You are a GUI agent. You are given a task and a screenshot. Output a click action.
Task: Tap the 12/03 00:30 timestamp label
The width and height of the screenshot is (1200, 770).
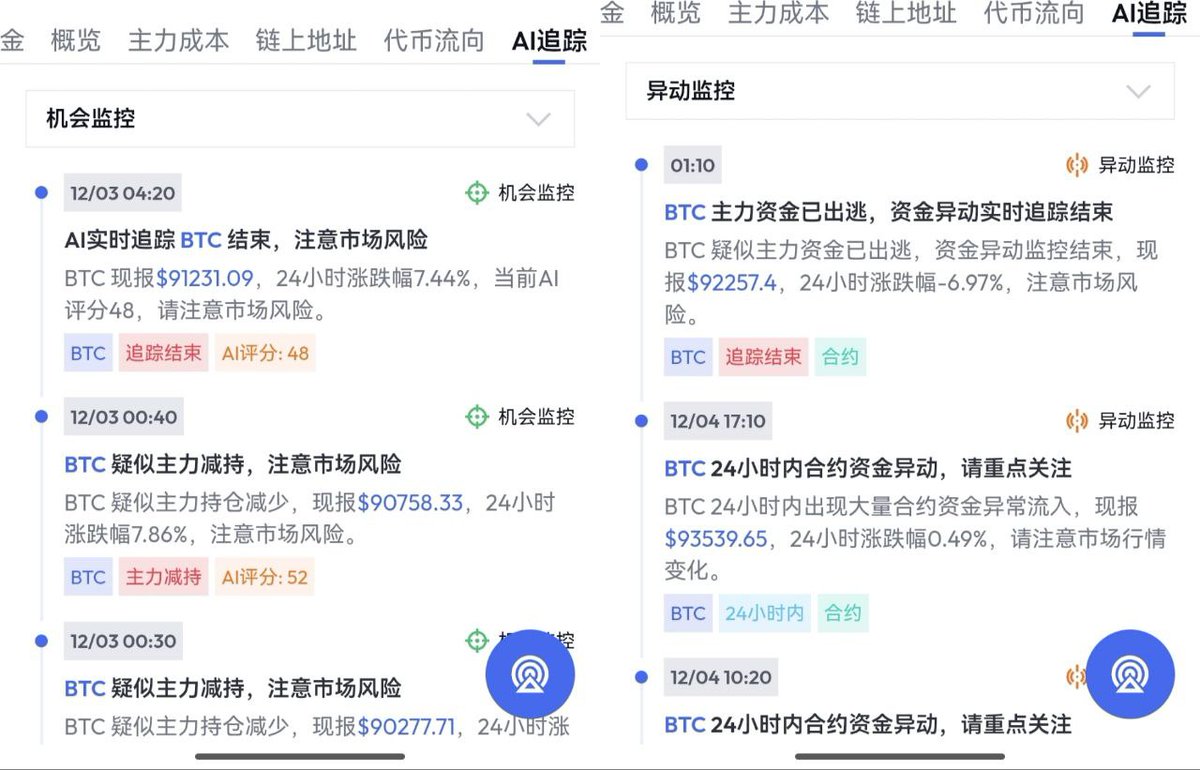(123, 641)
